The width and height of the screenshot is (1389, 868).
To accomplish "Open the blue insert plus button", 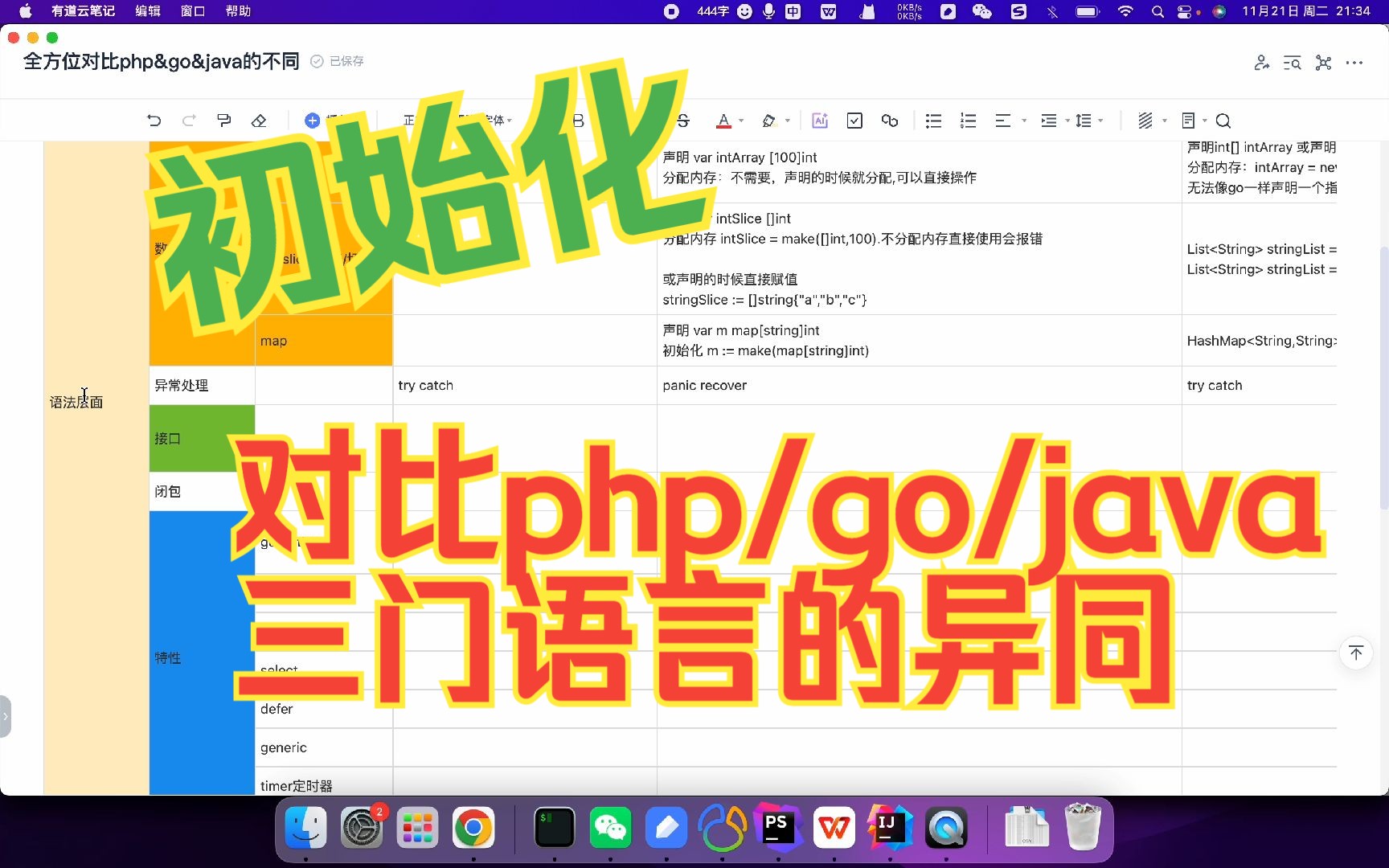I will tap(312, 120).
